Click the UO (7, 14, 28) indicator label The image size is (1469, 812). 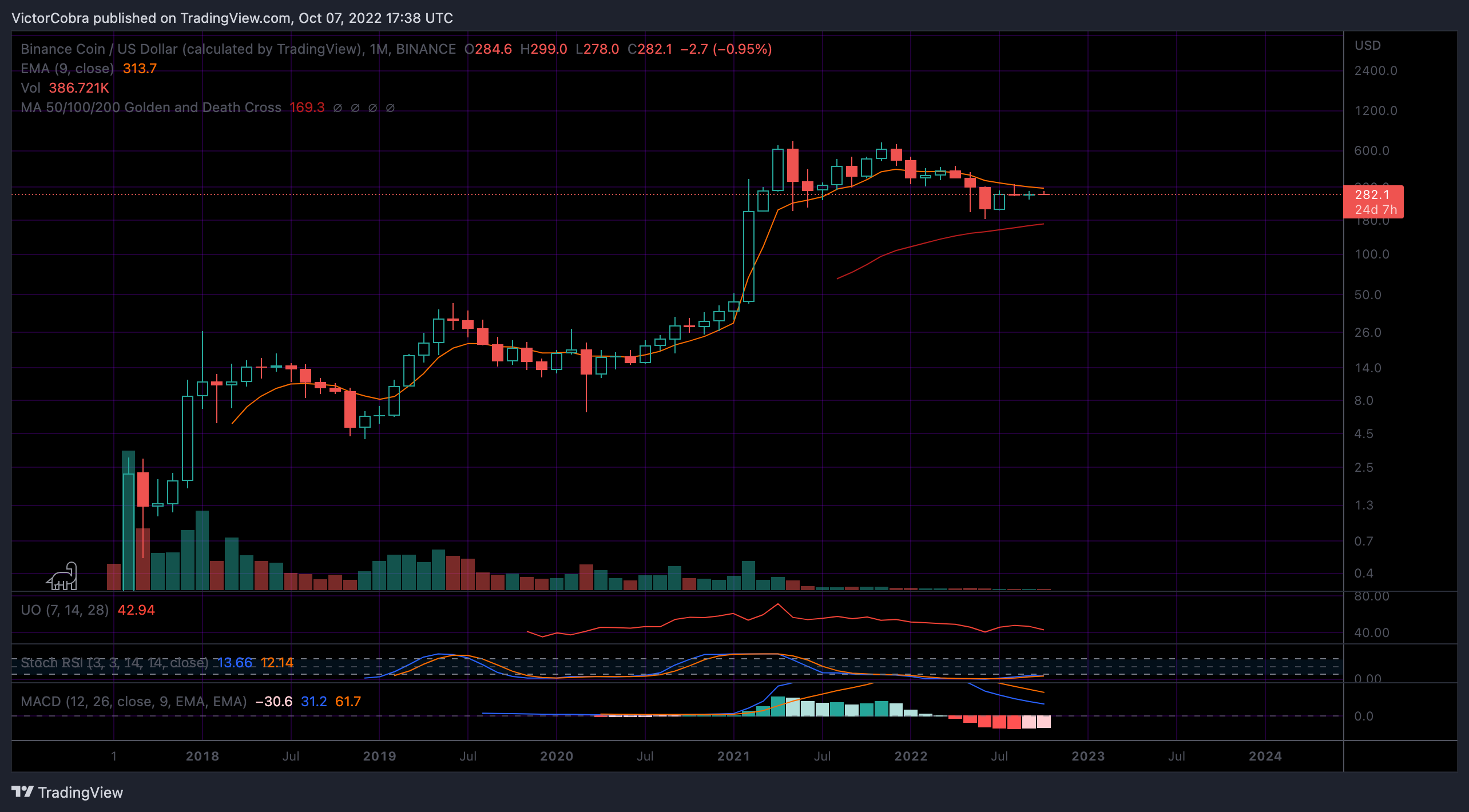point(65,610)
